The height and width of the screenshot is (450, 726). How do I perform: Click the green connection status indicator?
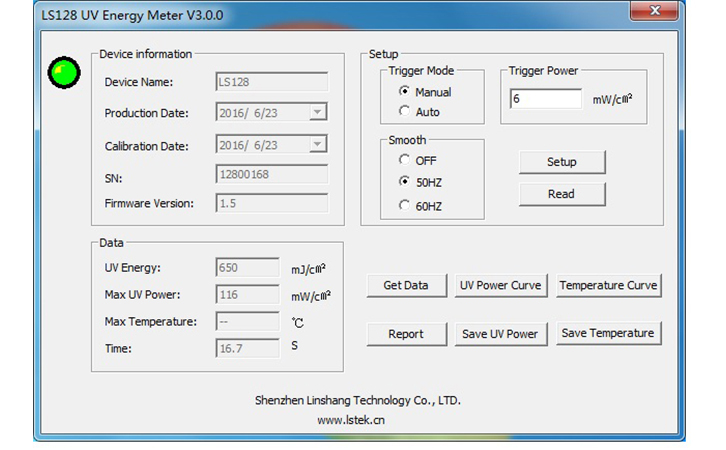(x=65, y=72)
